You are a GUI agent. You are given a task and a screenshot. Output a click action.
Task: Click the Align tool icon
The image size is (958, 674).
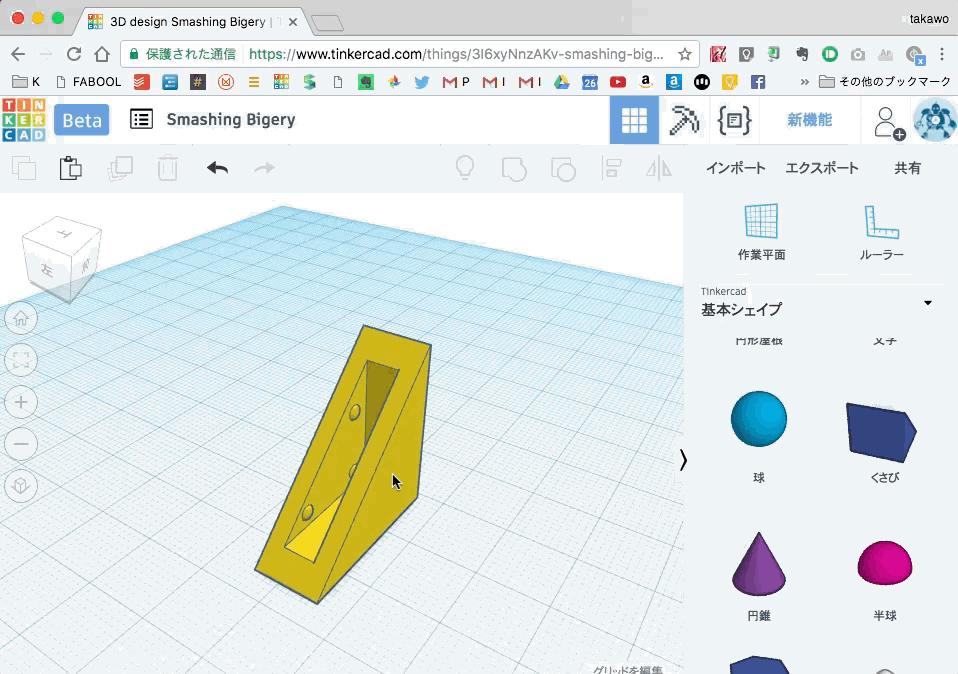pyautogui.click(x=611, y=168)
